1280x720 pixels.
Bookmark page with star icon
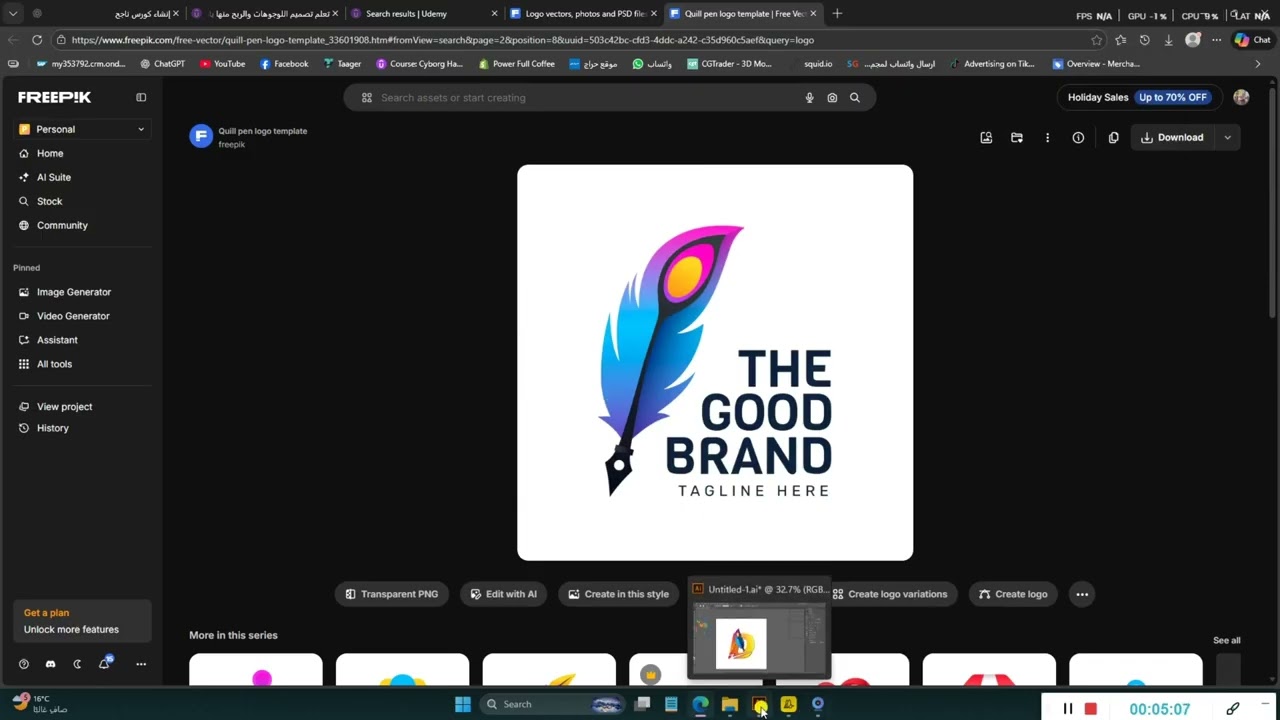click(x=1097, y=40)
